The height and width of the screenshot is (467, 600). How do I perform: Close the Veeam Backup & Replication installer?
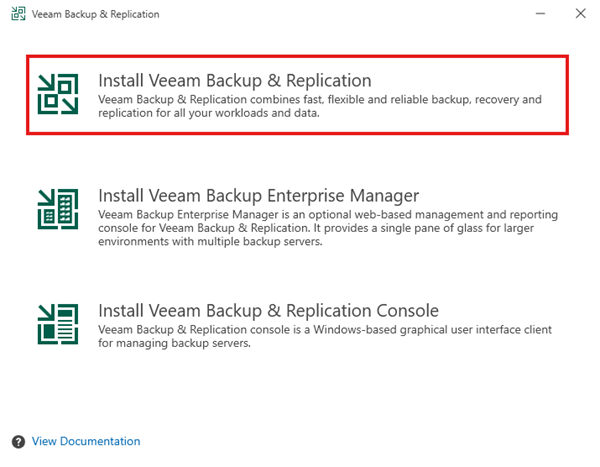pyautogui.click(x=579, y=15)
